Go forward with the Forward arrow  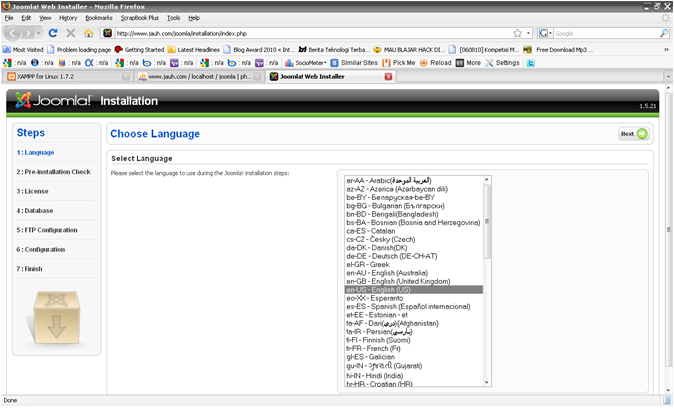pyautogui.click(x=28, y=33)
